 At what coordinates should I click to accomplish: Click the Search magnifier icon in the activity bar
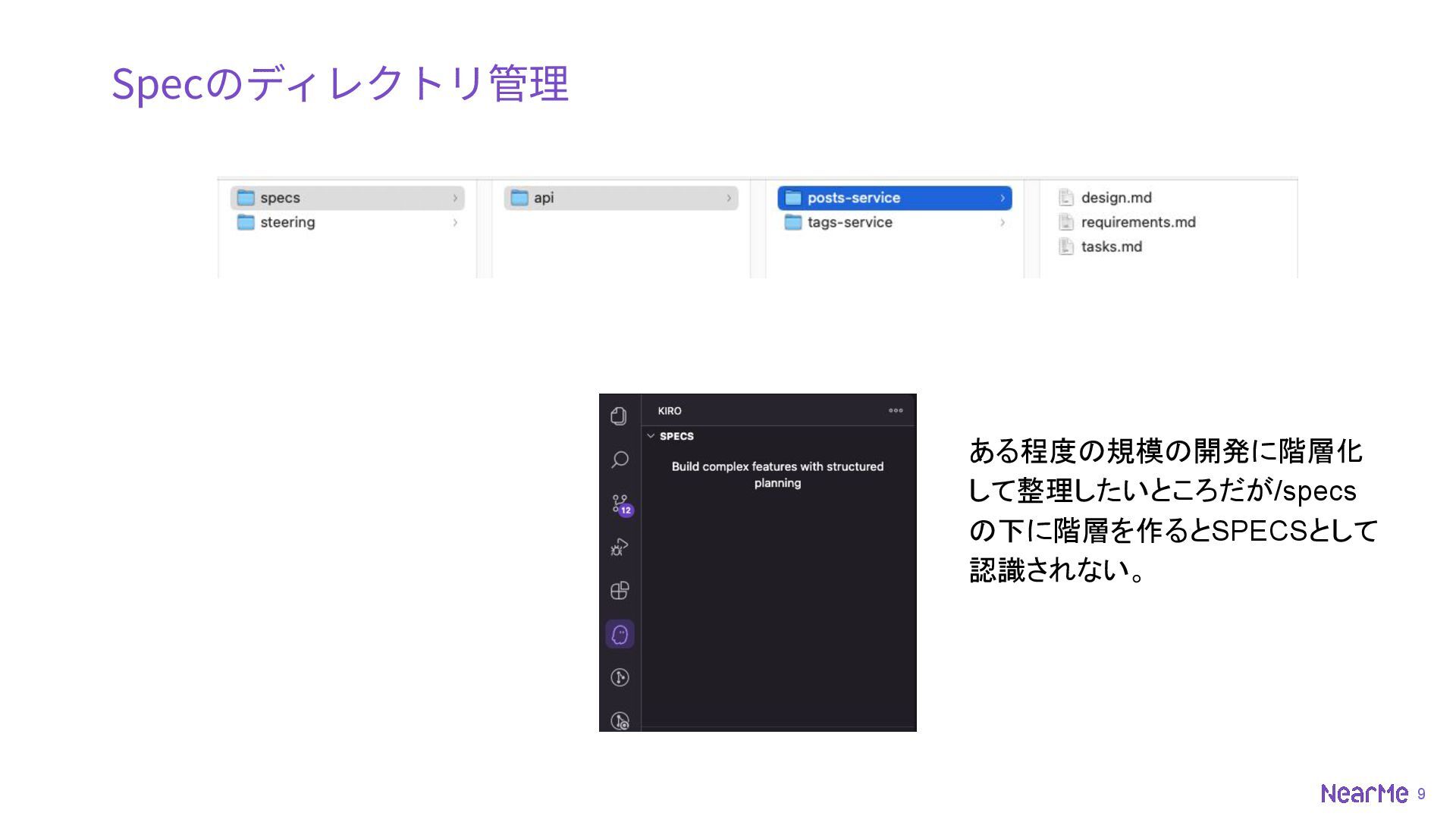coord(620,460)
